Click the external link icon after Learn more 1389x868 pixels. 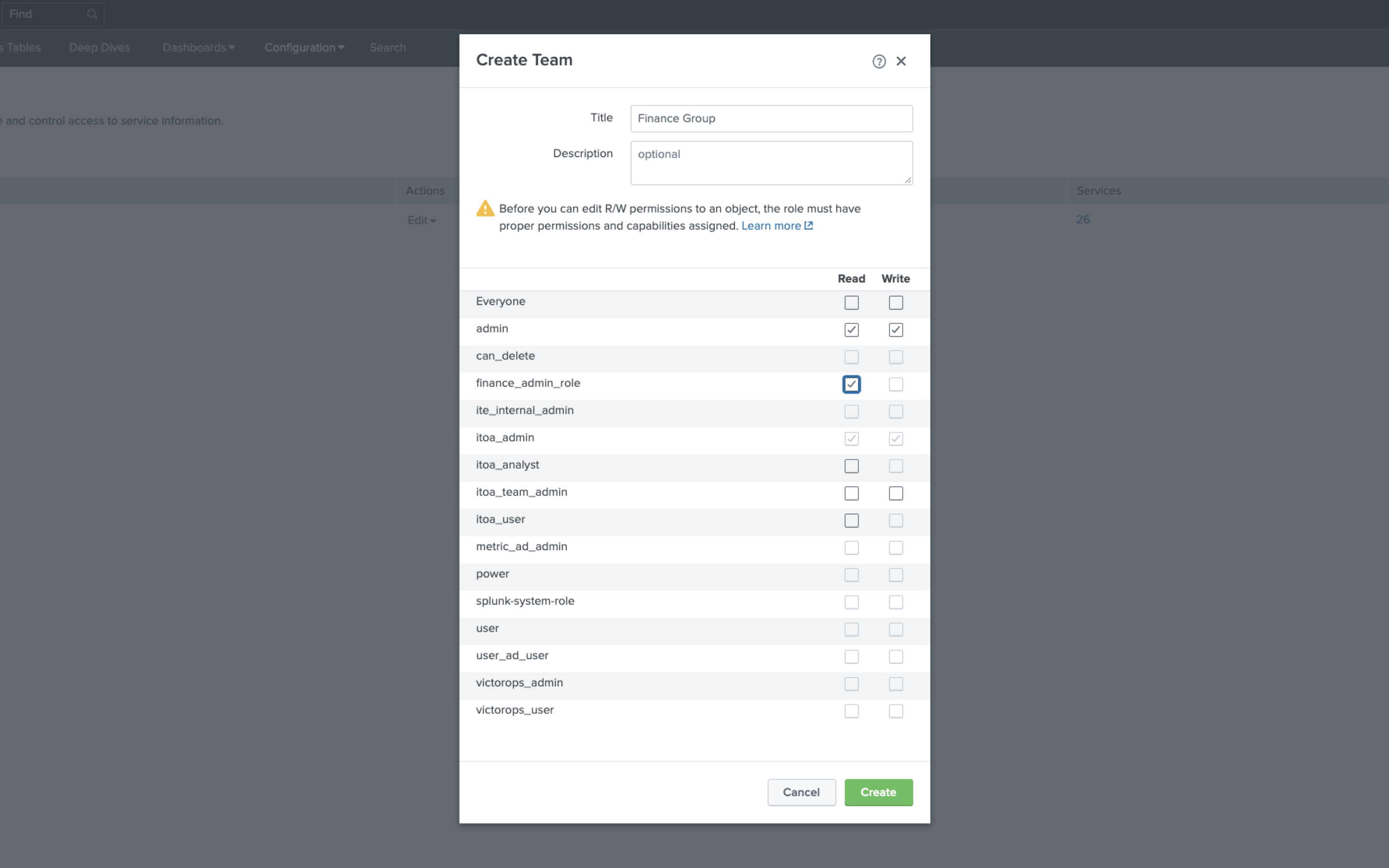pos(808,226)
